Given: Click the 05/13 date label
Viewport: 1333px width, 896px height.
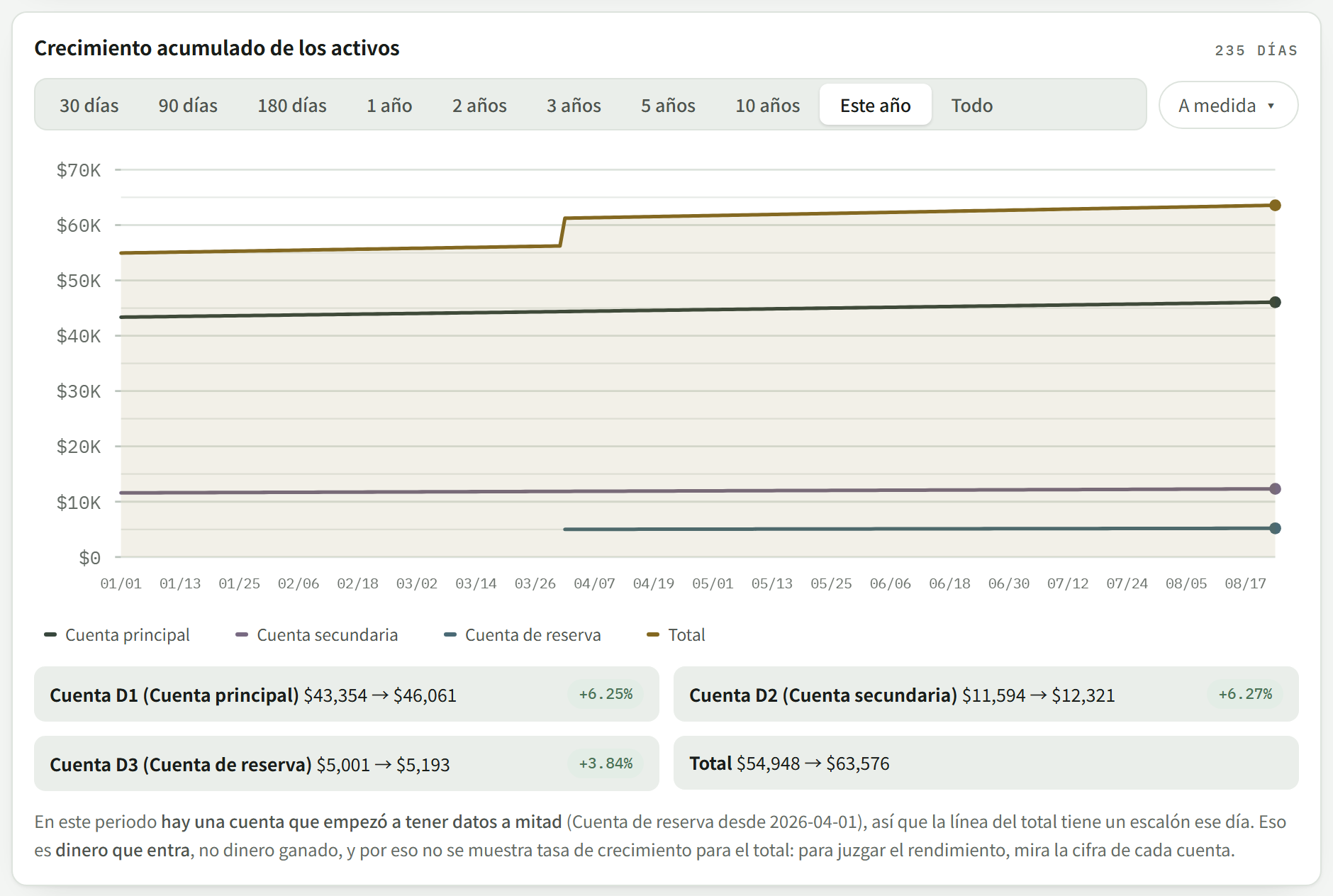Looking at the screenshot, I should pos(772,583).
